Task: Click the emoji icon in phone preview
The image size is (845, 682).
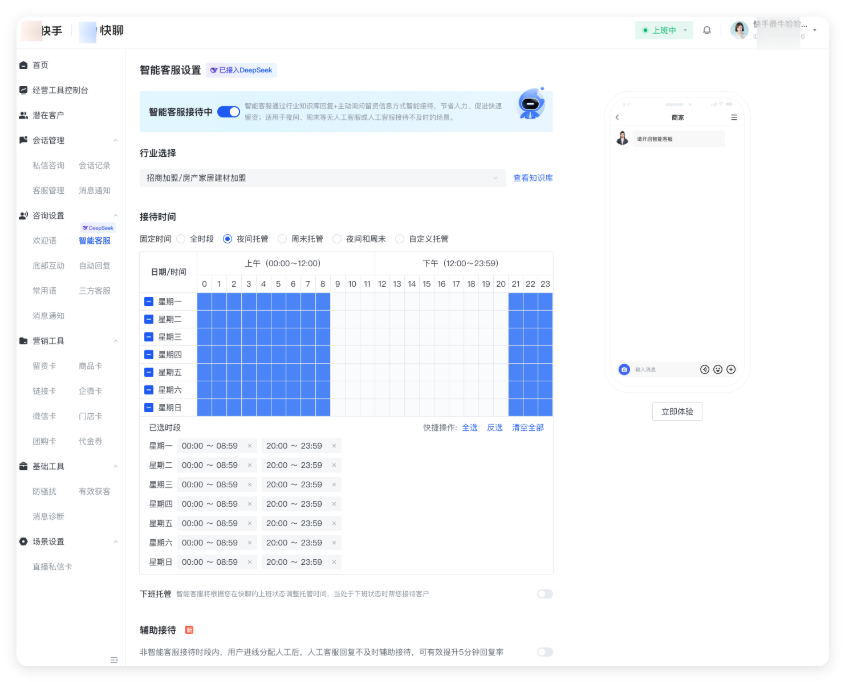Action: point(718,369)
